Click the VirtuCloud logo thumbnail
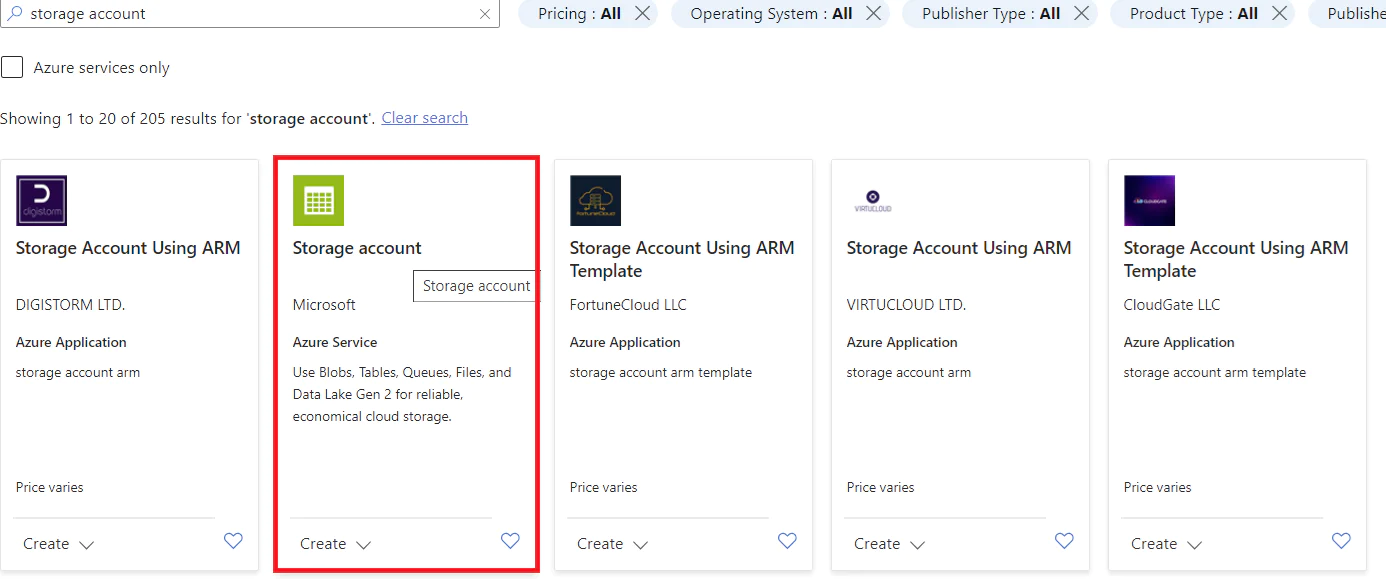Image resolution: width=1386 pixels, height=579 pixels. click(872, 200)
